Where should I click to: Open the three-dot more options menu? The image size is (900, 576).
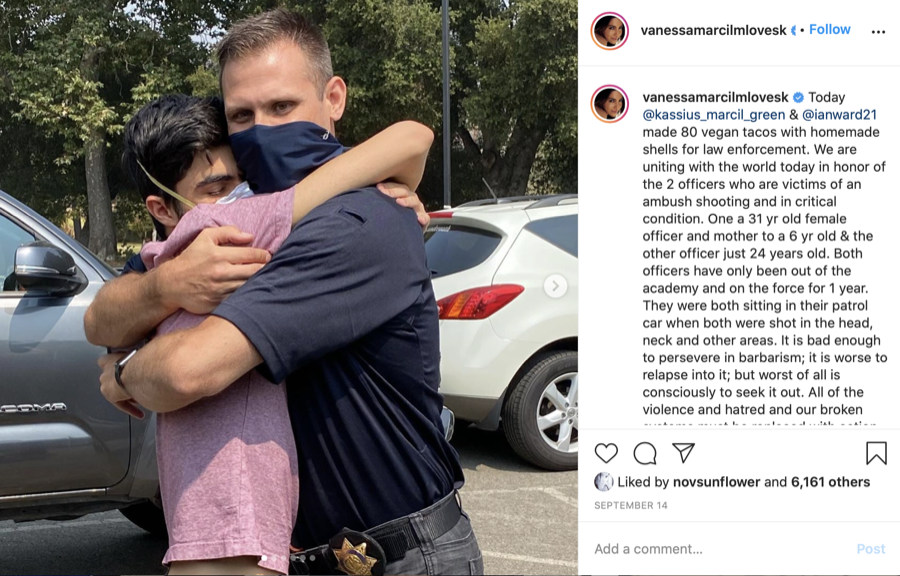click(878, 32)
